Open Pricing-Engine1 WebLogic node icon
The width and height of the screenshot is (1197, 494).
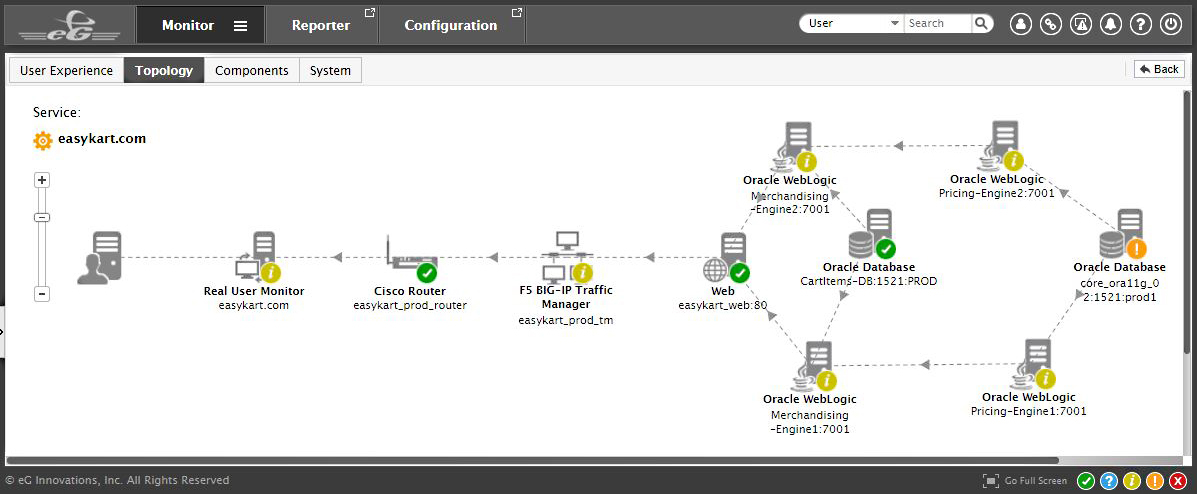1032,366
